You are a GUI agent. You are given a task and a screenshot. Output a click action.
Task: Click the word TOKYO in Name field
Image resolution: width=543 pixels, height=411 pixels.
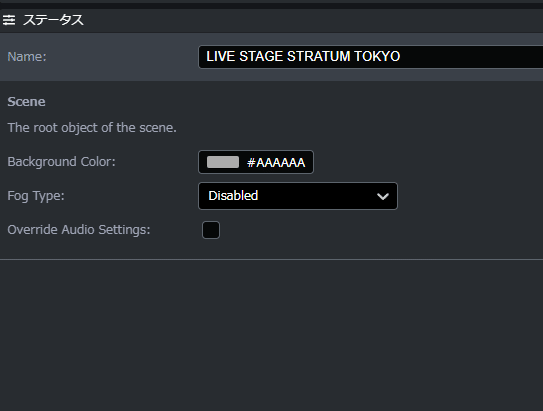click(x=377, y=56)
